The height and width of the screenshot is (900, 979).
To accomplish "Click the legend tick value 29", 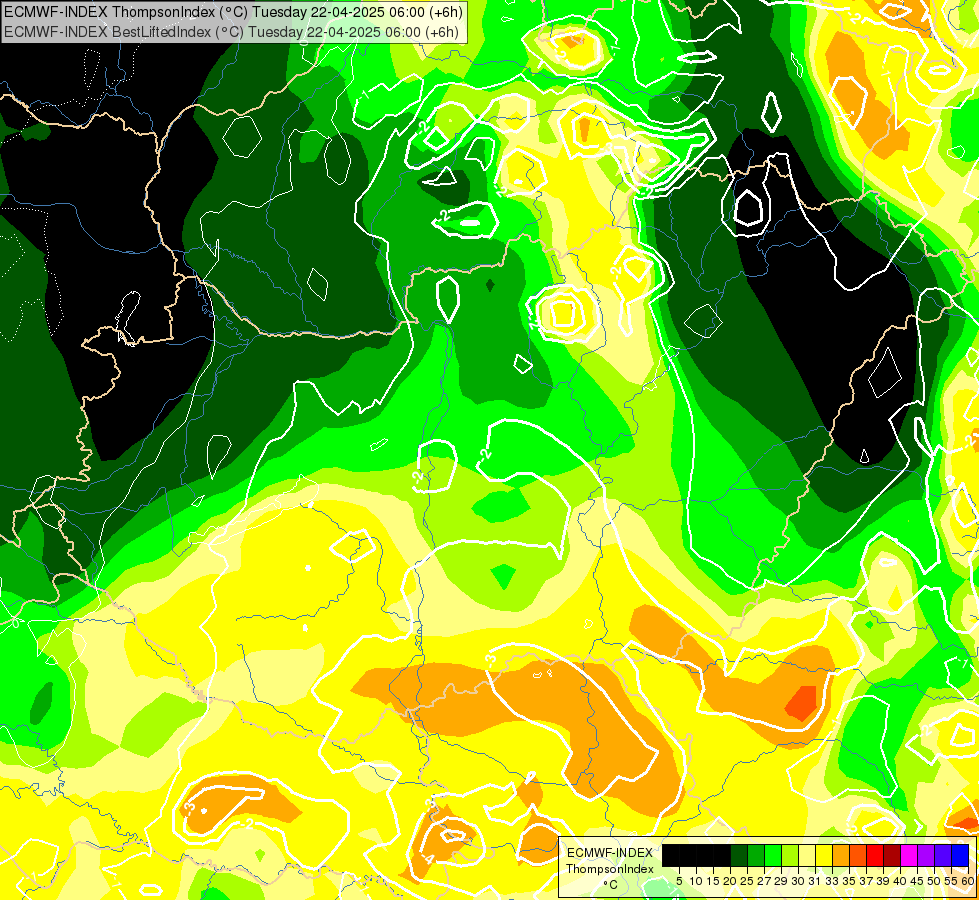I will (782, 881).
